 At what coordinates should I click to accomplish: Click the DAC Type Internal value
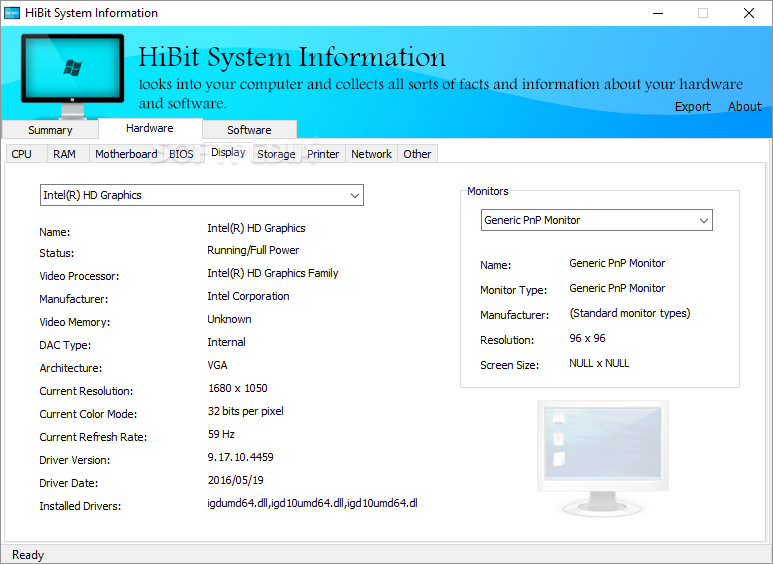click(x=226, y=342)
